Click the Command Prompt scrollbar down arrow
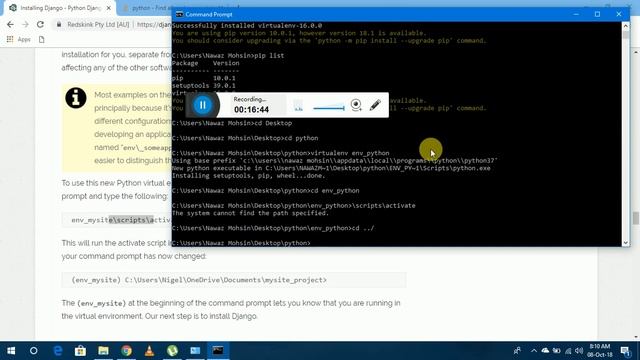 (x=625, y=242)
